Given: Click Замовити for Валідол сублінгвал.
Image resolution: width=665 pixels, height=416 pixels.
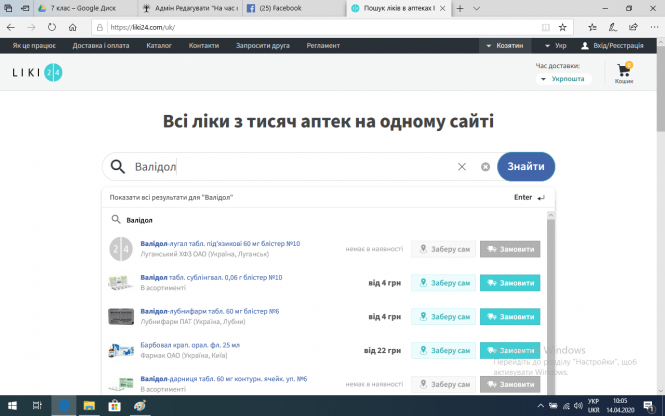Looking at the screenshot, I should pos(510,283).
